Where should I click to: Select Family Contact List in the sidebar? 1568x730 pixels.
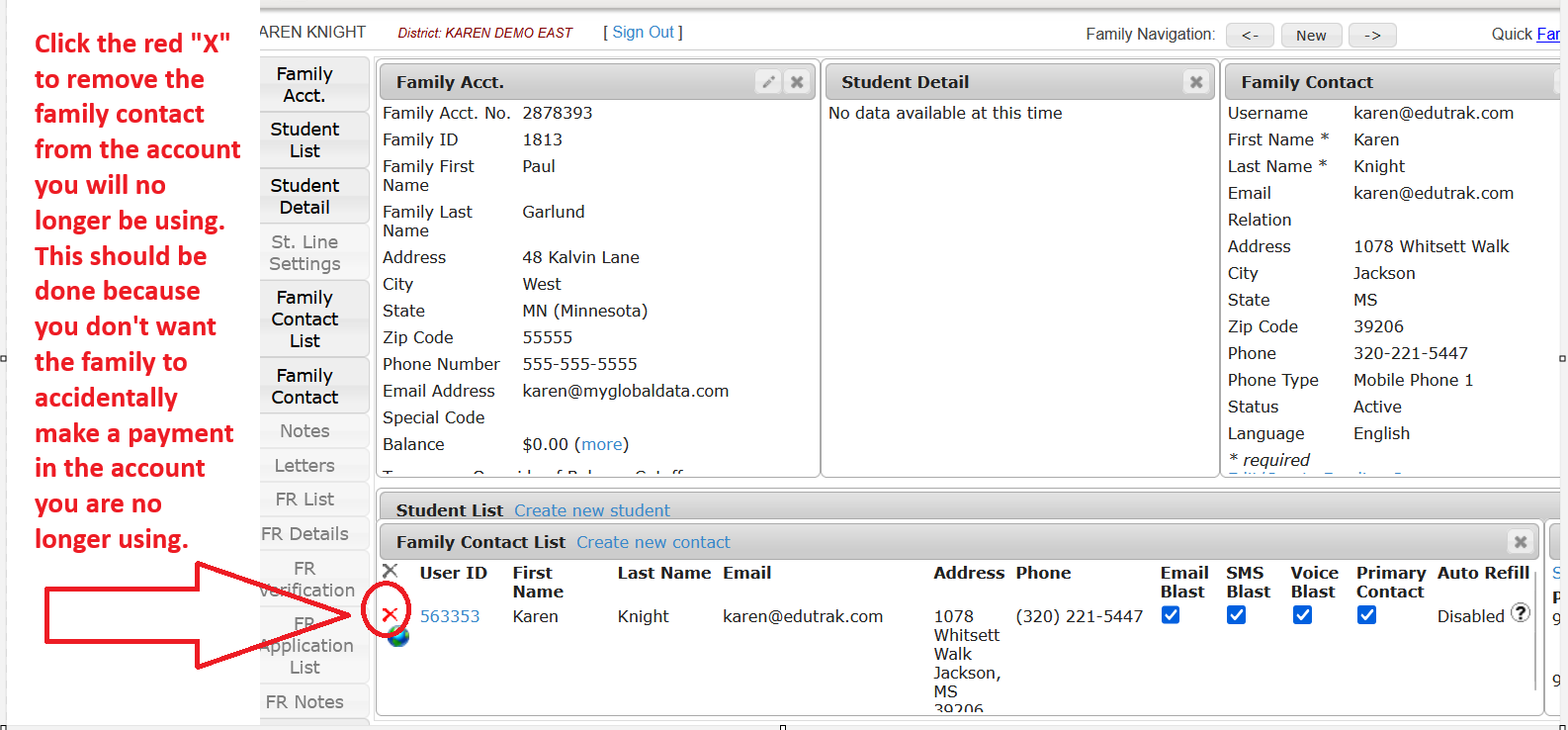305,319
